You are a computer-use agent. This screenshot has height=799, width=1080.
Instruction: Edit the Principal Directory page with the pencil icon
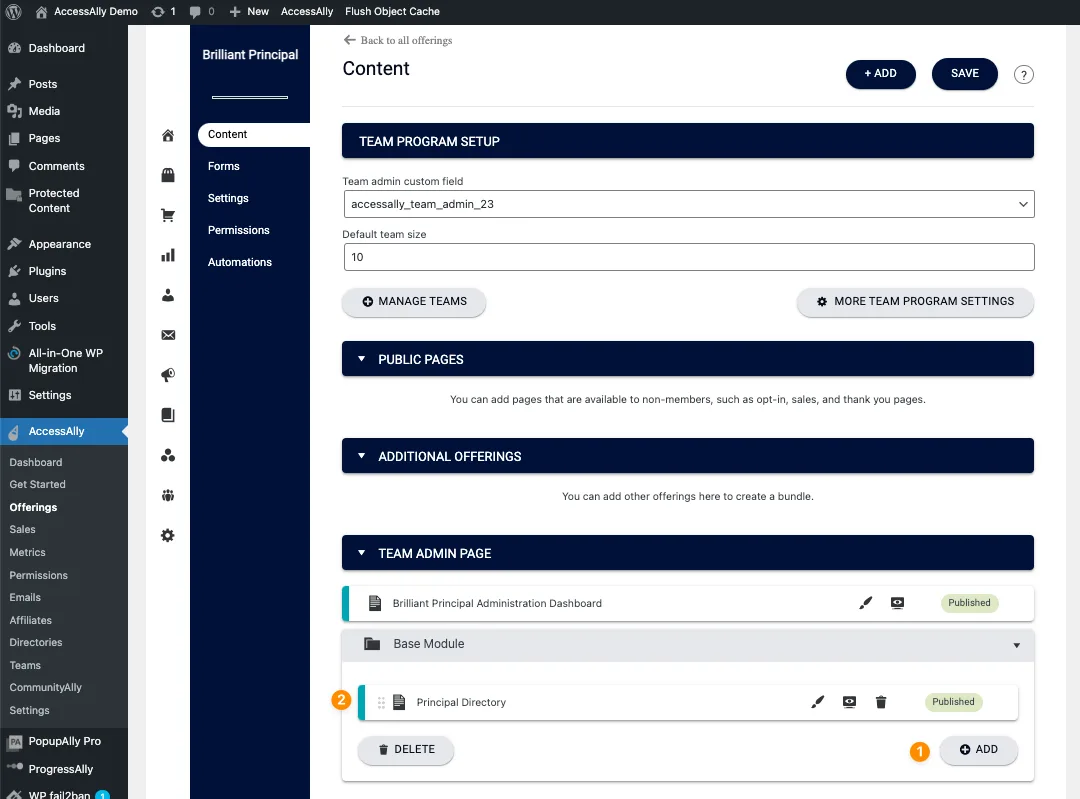click(818, 701)
